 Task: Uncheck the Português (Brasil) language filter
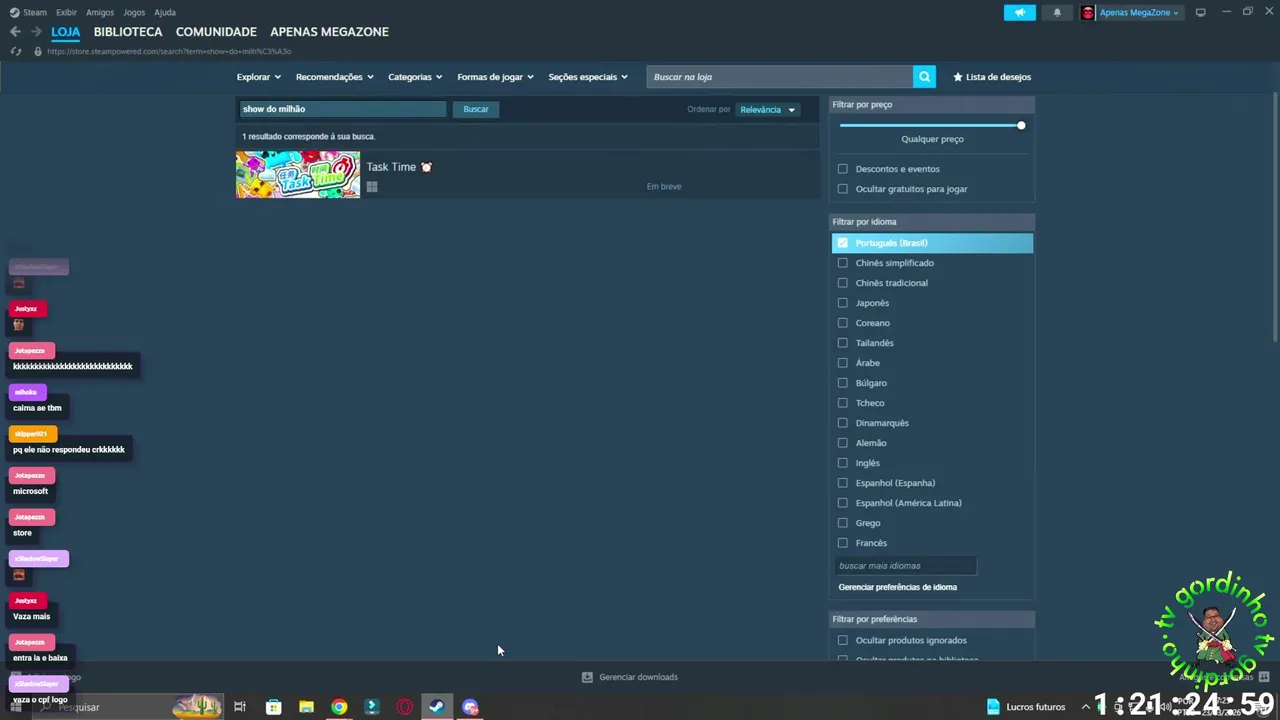point(843,243)
